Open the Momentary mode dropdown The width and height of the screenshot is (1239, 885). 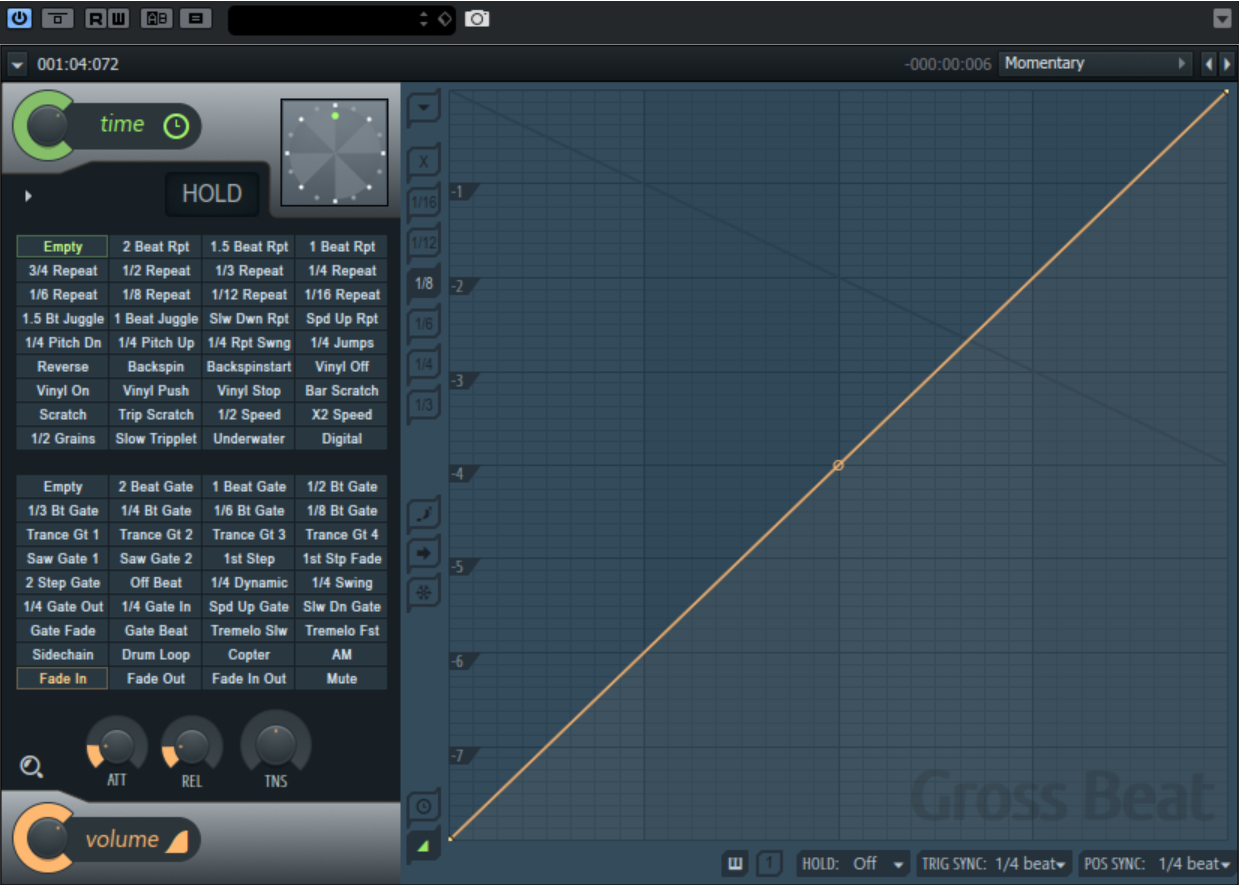click(1095, 63)
